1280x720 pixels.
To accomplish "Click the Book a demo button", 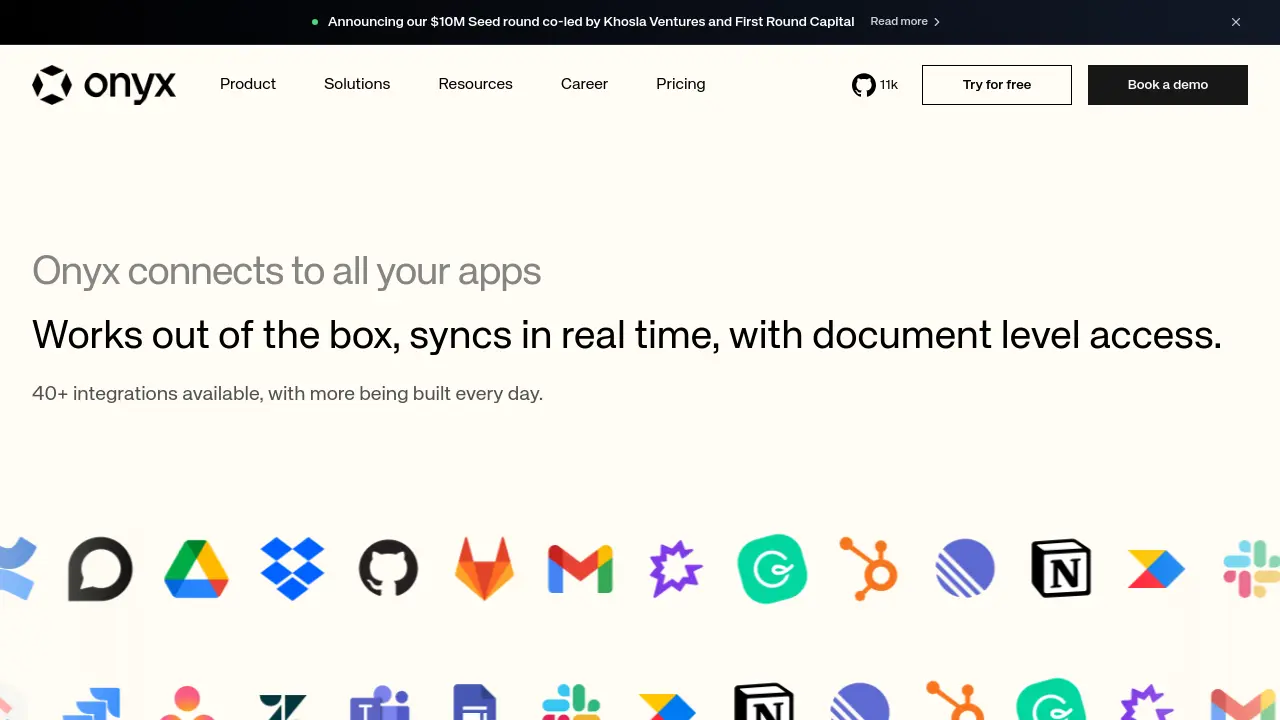I will [x=1168, y=85].
